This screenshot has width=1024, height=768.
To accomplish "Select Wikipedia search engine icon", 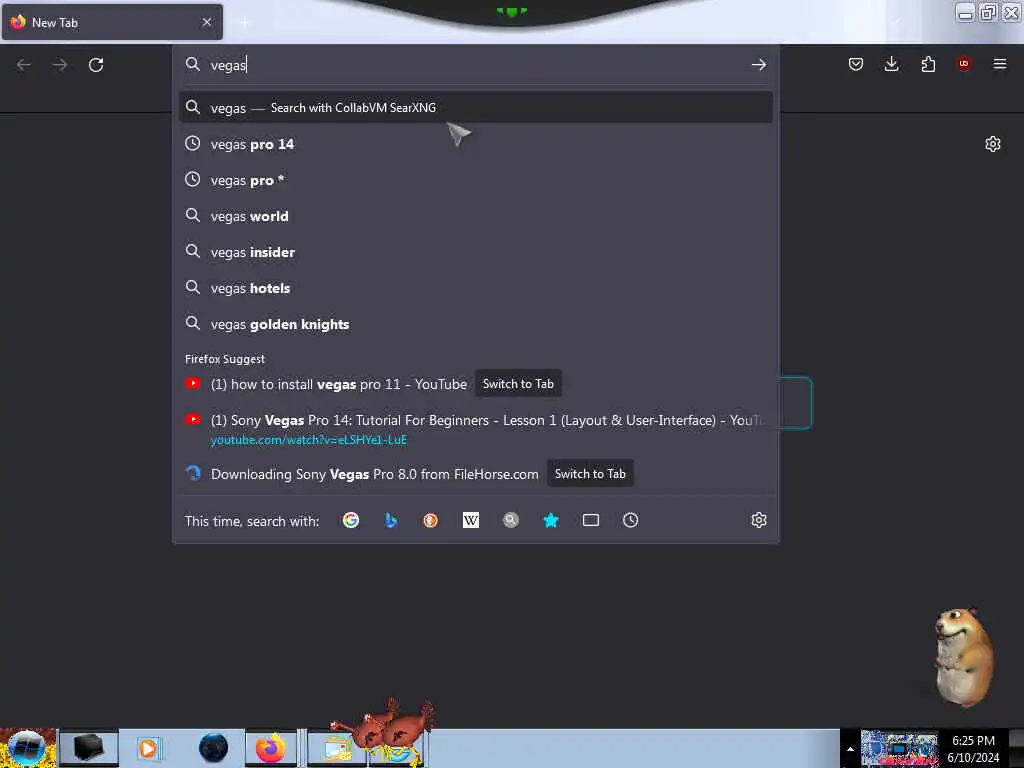I will coord(470,520).
